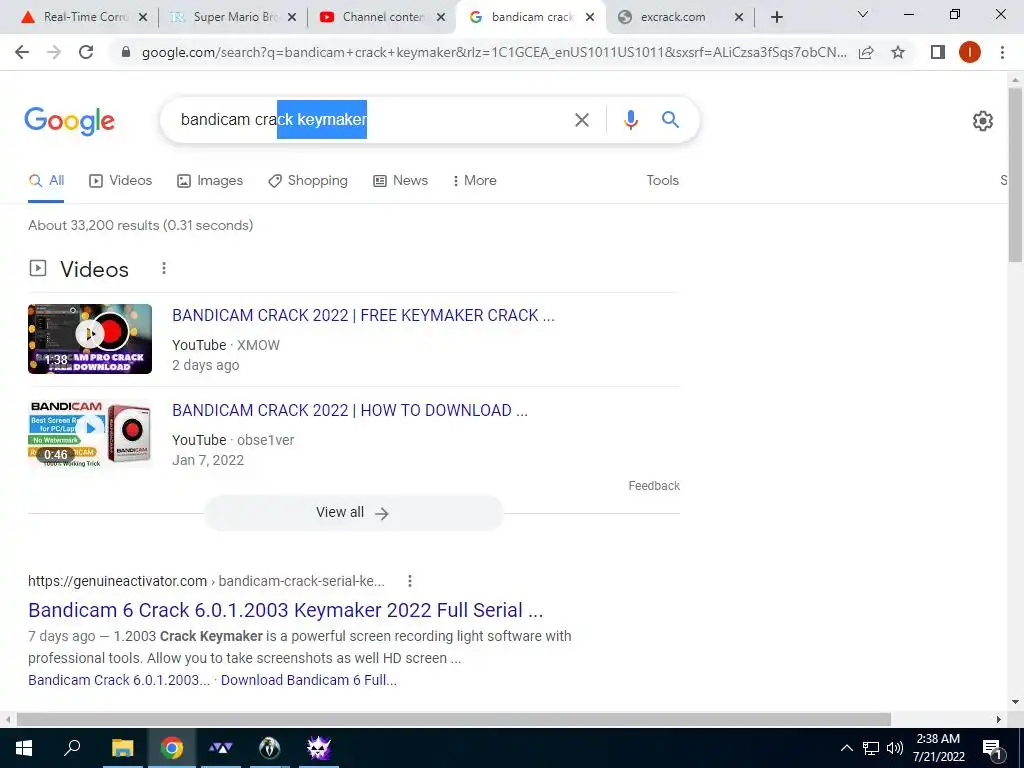Select the All search filter

point(46,180)
